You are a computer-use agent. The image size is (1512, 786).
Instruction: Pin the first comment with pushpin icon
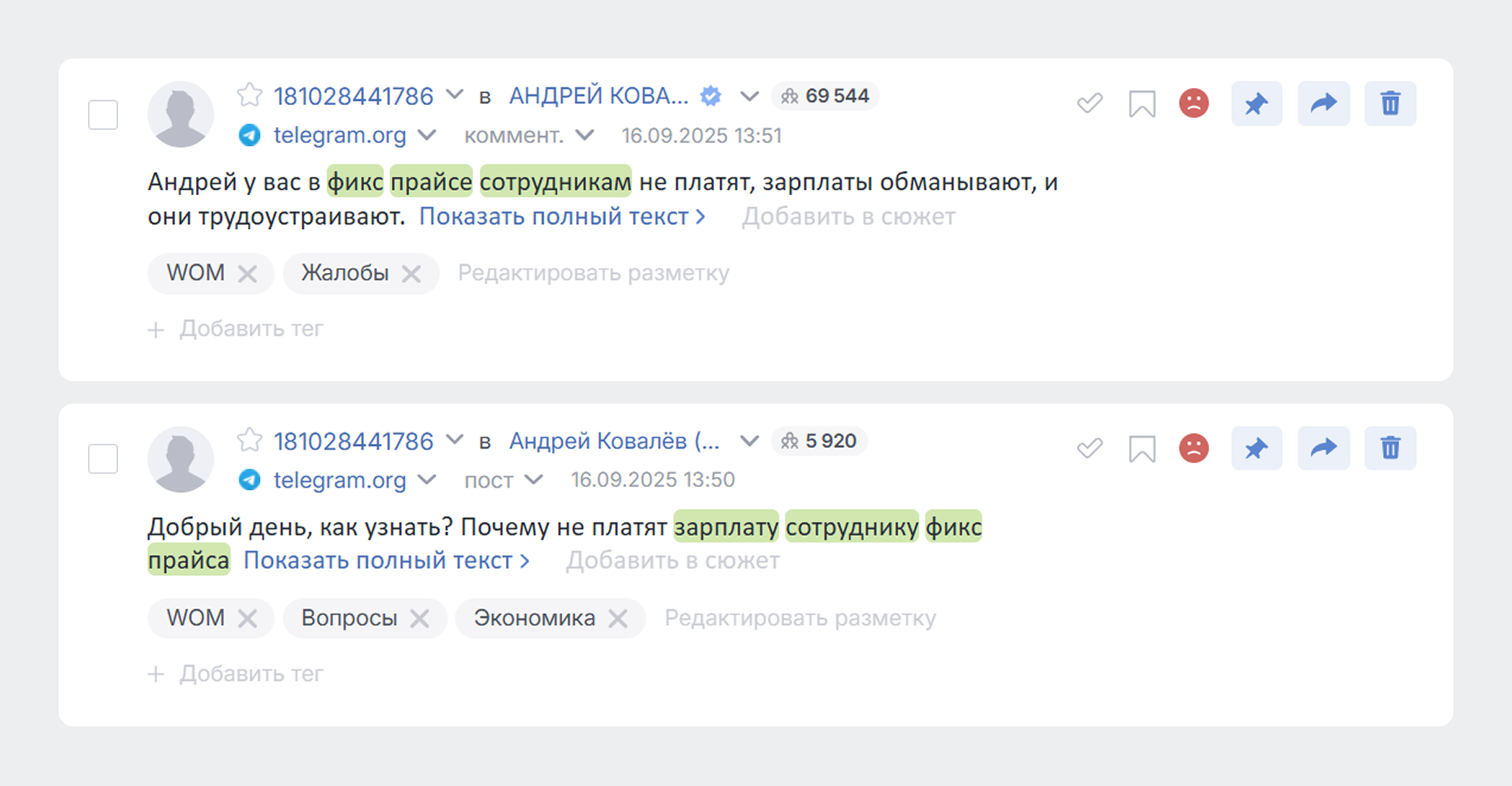point(1256,104)
